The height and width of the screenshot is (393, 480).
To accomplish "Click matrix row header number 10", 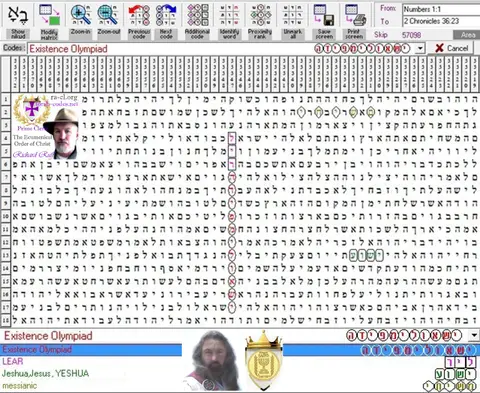I will coord(6,216).
